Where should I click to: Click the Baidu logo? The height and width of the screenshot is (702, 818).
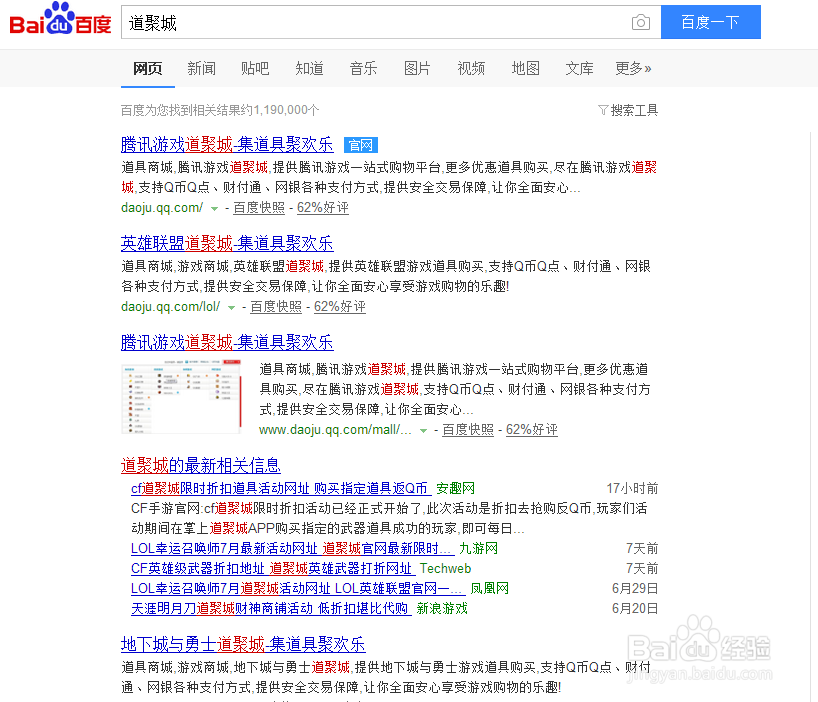61,19
